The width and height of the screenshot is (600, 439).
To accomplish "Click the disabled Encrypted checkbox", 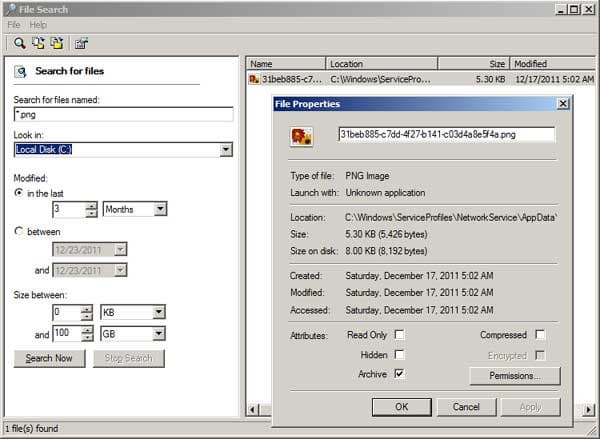I will [540, 355].
